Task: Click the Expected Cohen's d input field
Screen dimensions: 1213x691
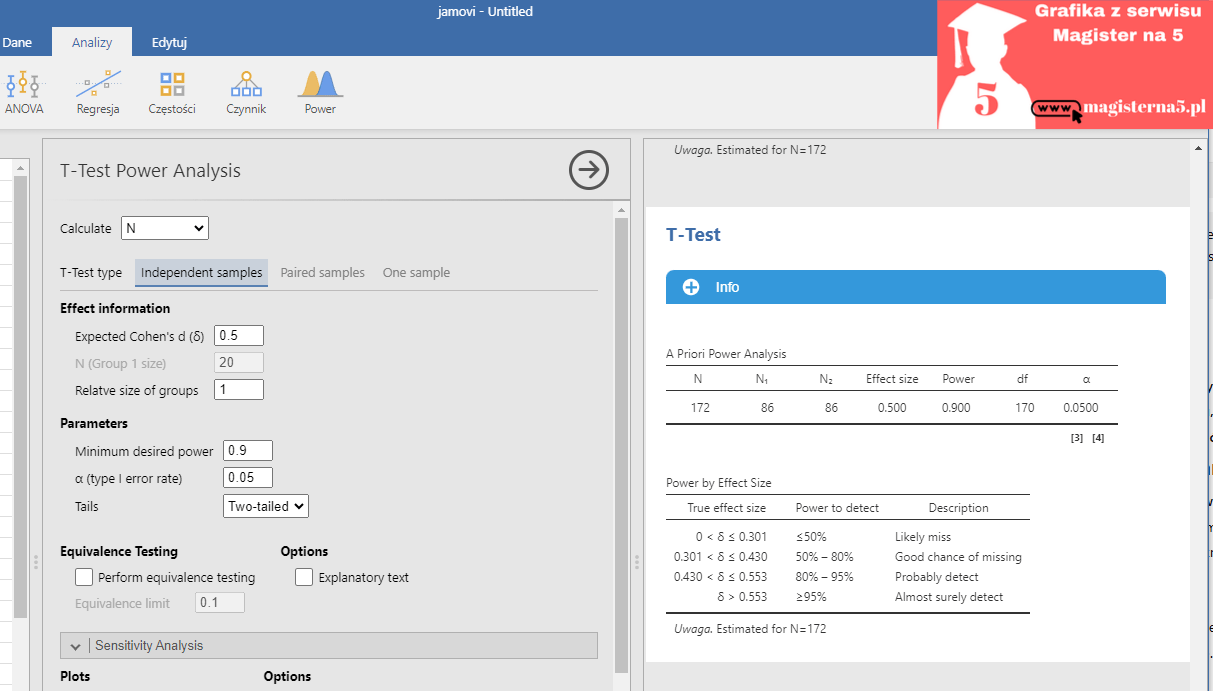Action: coord(239,336)
